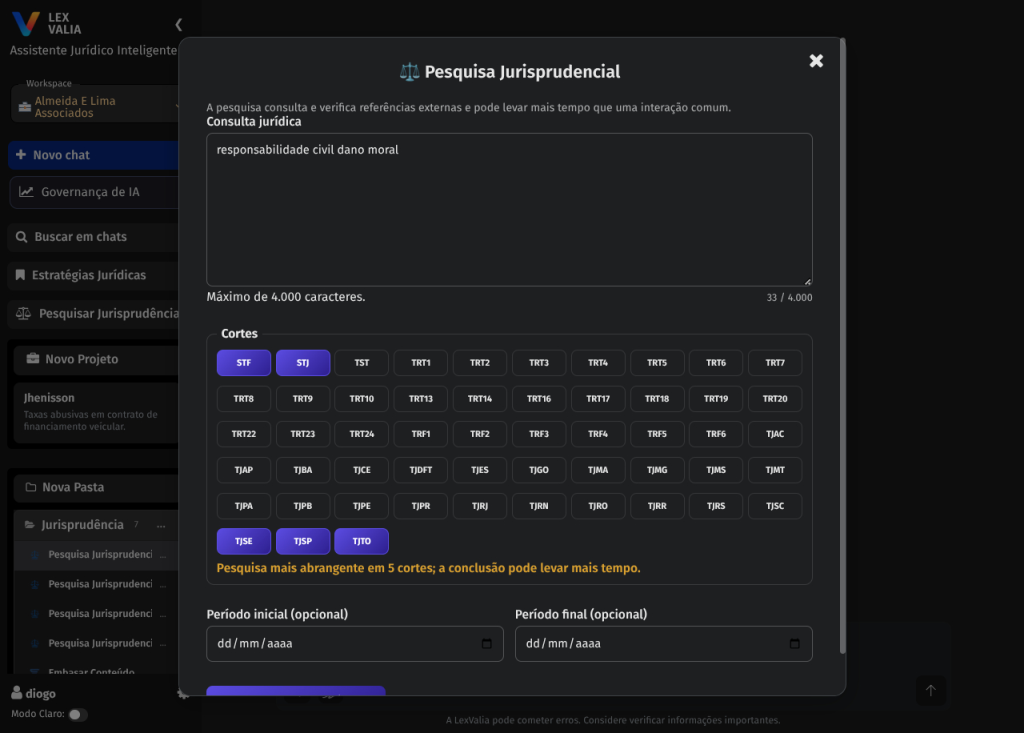
Task: Open Governança de IA
Action: coord(94,192)
